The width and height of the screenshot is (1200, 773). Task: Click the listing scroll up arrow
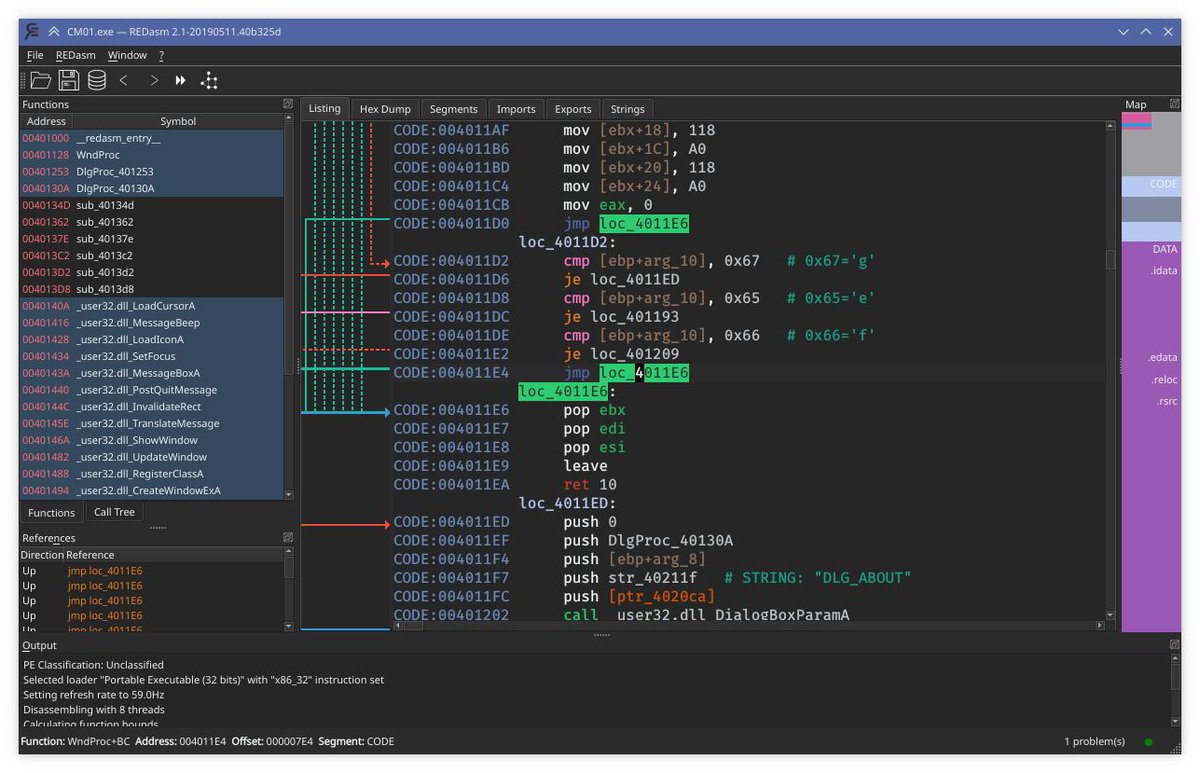(x=1109, y=126)
